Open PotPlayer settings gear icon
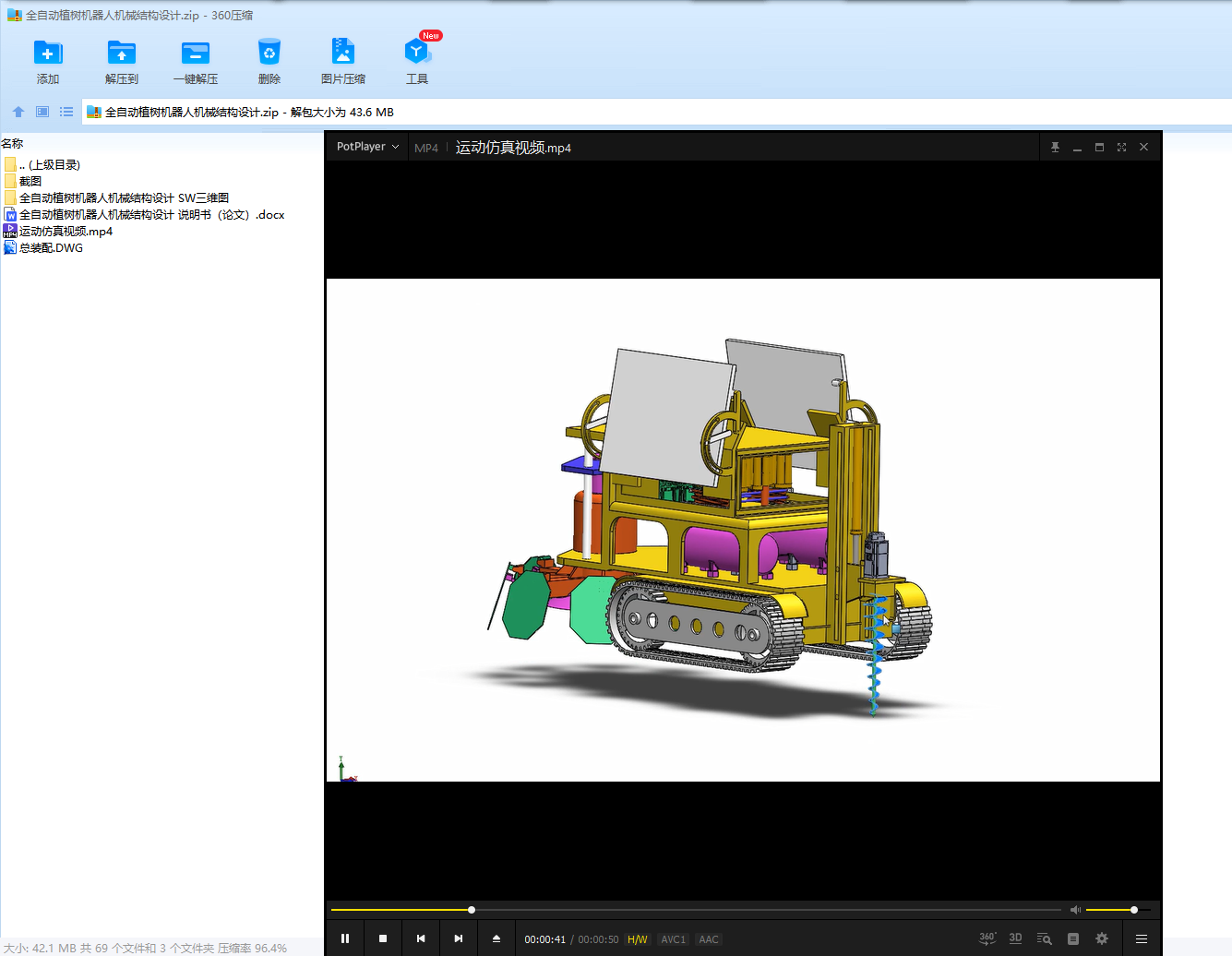Viewport: 1232px width, 956px height. [1101, 938]
